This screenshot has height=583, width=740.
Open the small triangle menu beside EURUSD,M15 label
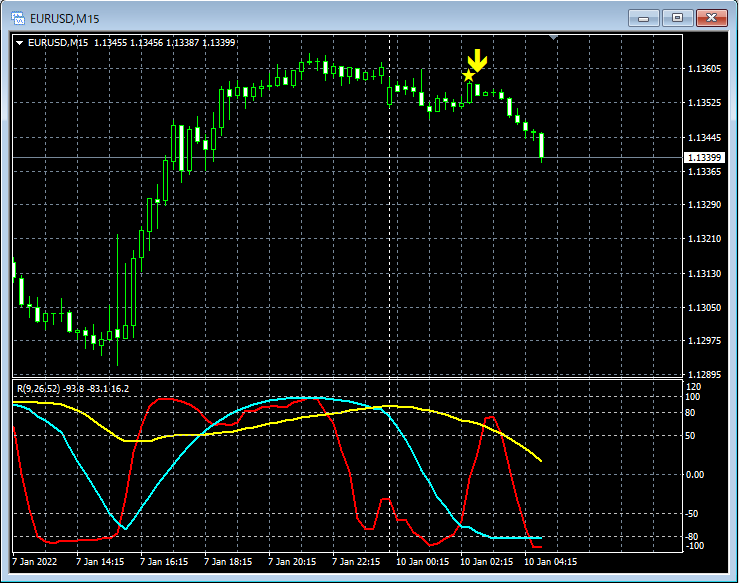pos(19,42)
